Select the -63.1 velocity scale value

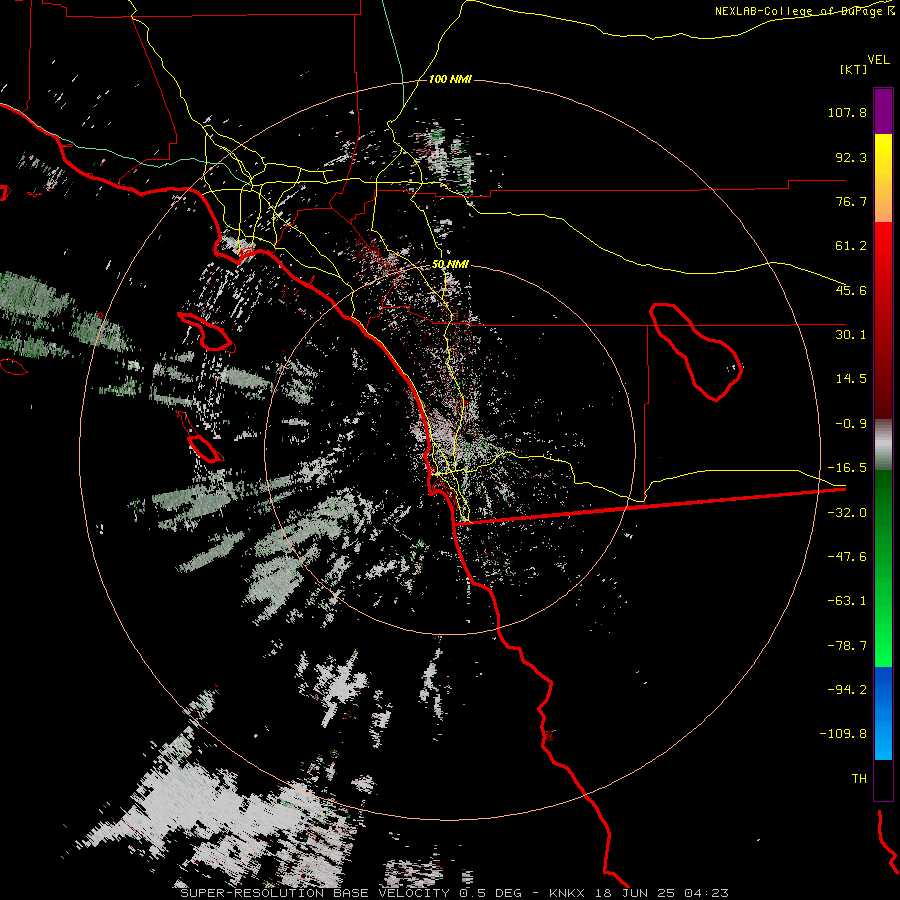tap(847, 601)
